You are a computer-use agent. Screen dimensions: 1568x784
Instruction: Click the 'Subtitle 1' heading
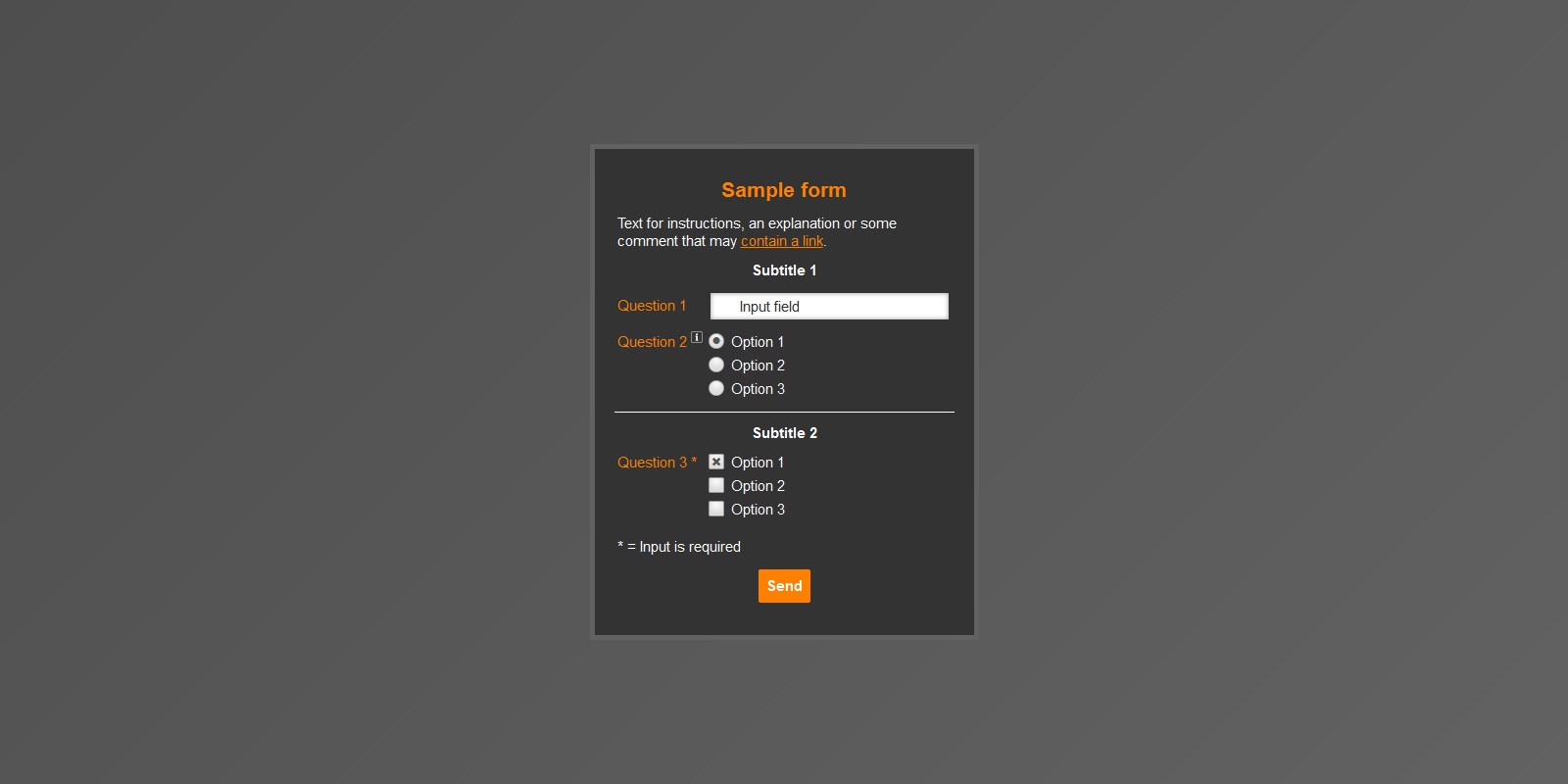coord(784,270)
